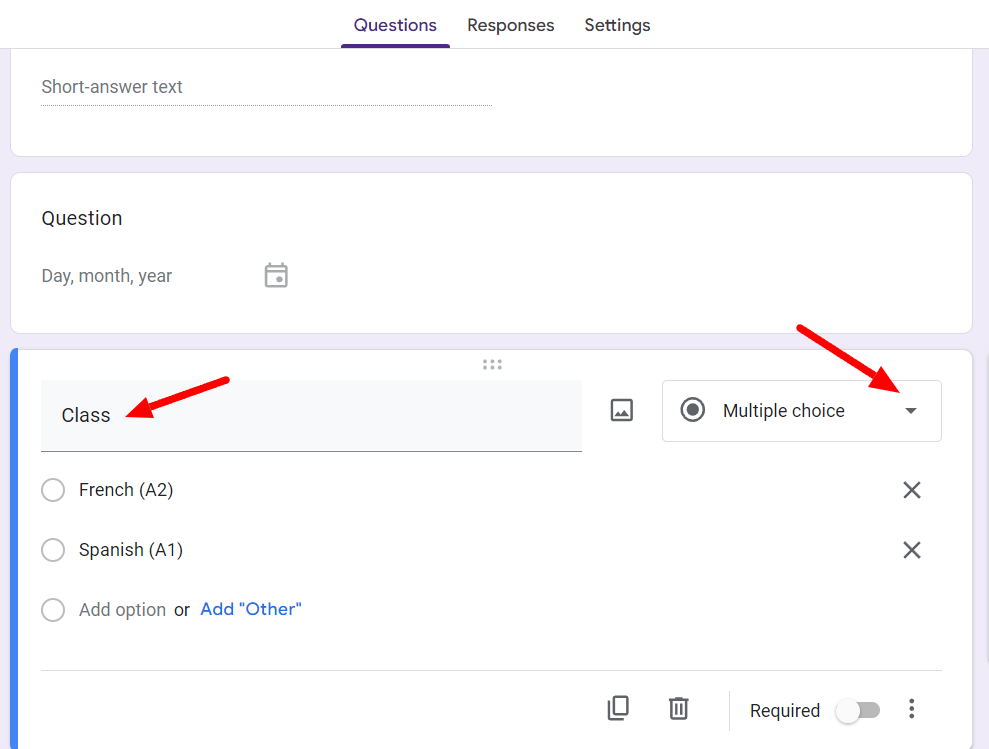Screen dimensions: 989x749
Task: Click the Class question title field
Action: [x=311, y=415]
